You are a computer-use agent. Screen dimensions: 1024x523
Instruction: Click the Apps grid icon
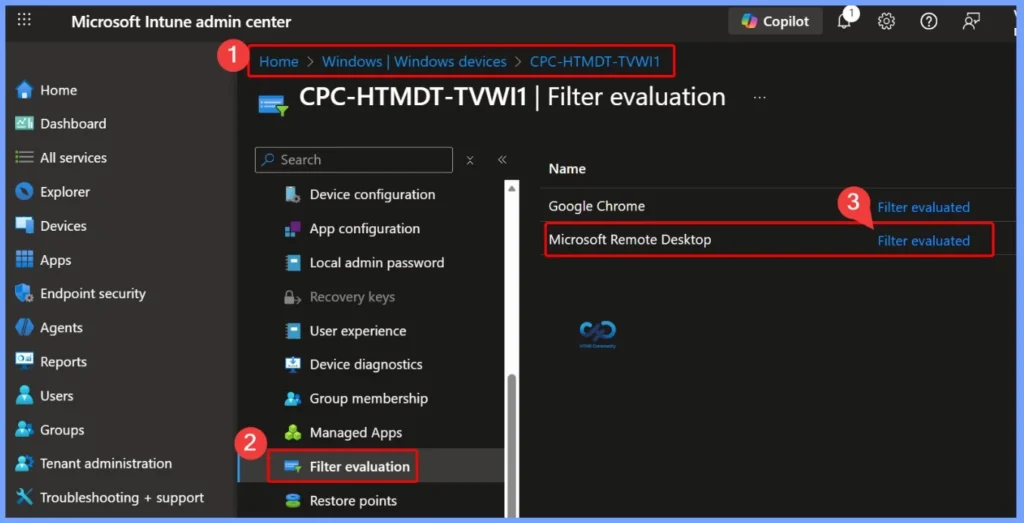point(24,260)
